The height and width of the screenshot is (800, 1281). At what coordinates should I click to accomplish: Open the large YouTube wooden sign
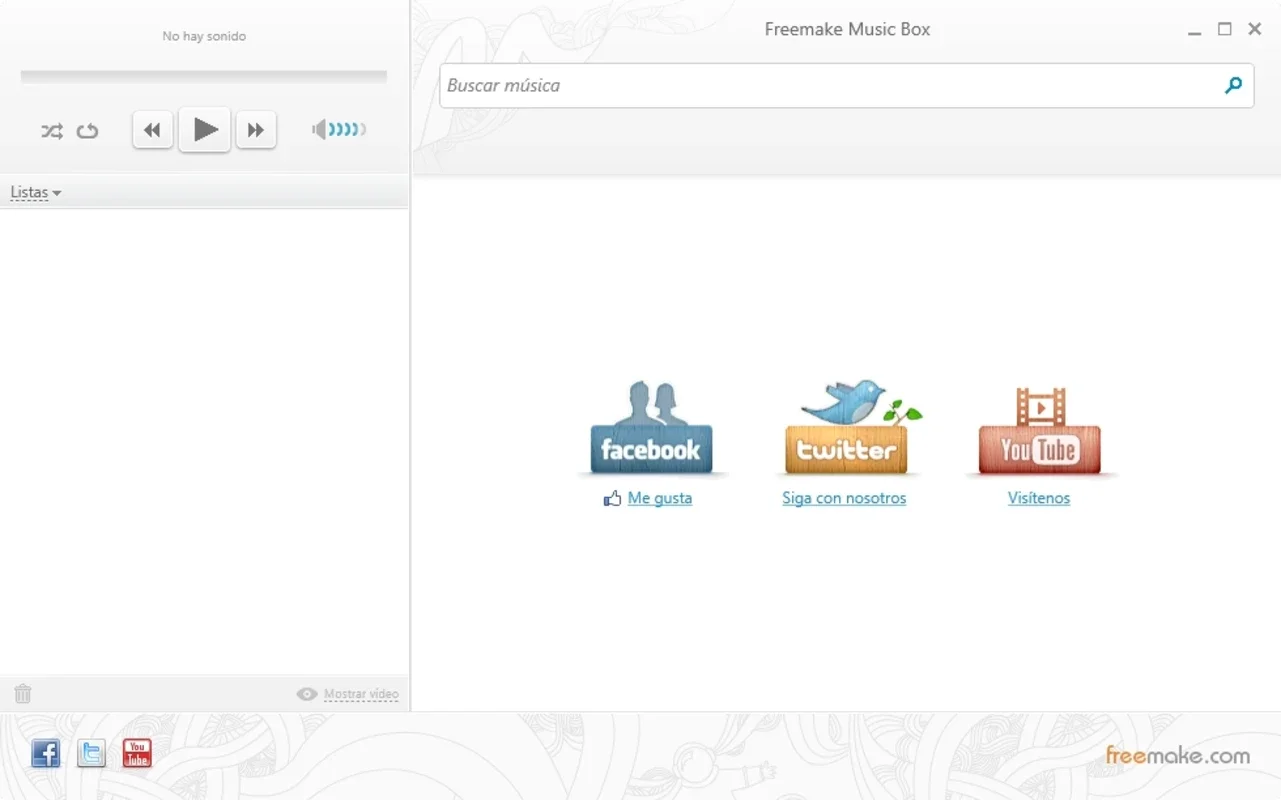tap(1039, 431)
